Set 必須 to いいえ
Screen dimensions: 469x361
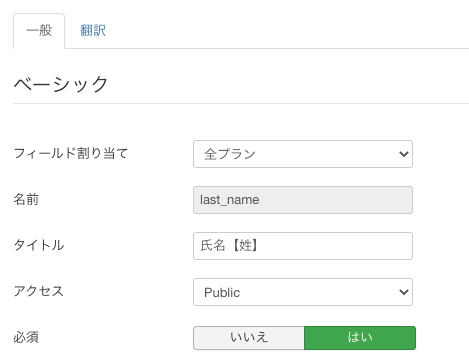tap(249, 338)
